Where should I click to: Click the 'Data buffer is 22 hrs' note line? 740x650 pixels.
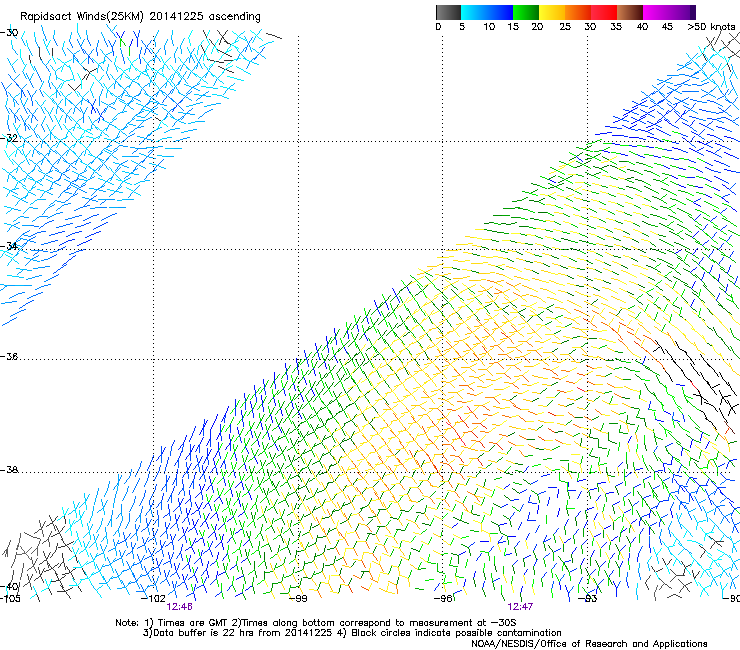tap(352, 633)
